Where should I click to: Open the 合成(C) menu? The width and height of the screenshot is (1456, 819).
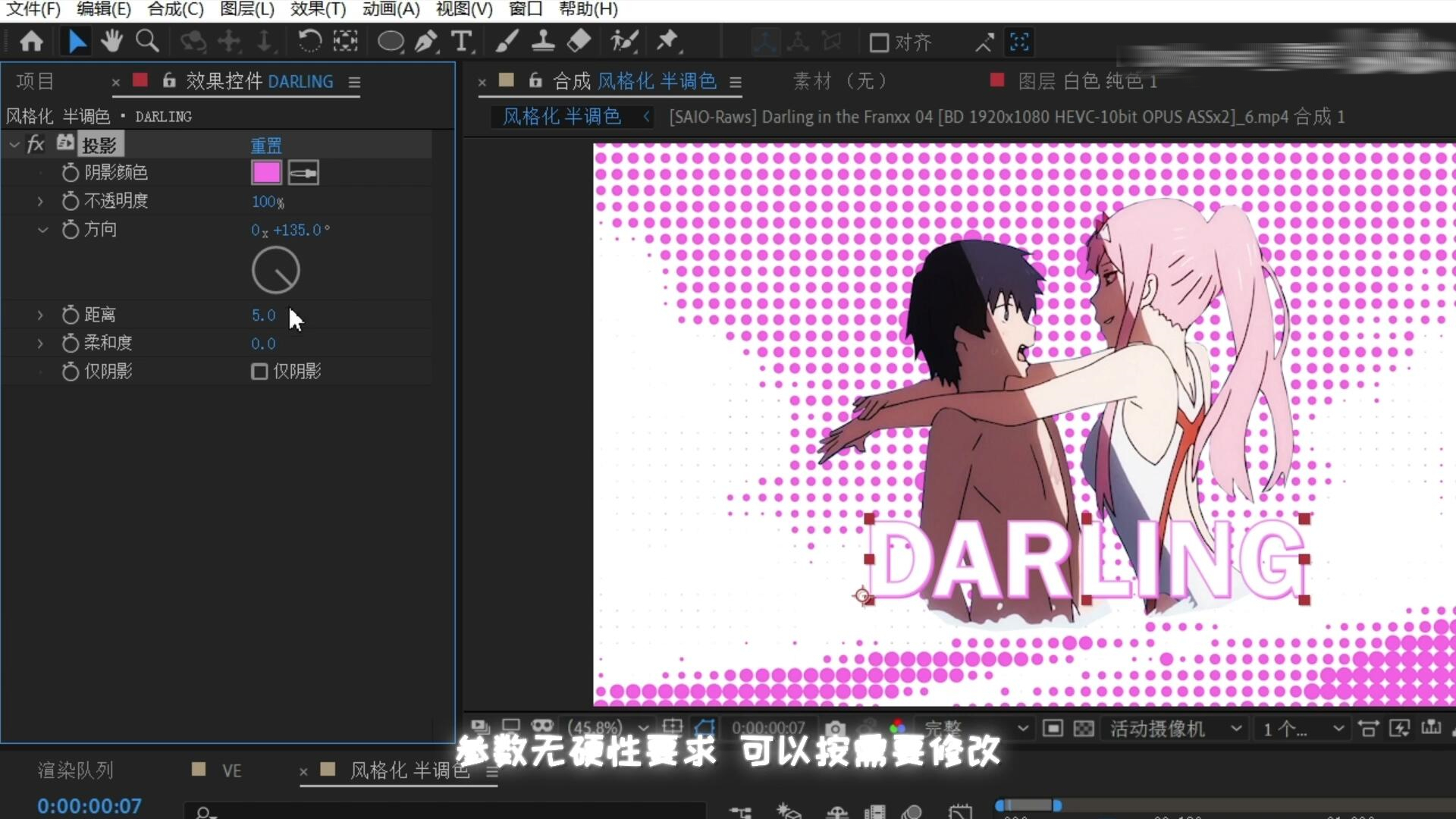coord(175,9)
